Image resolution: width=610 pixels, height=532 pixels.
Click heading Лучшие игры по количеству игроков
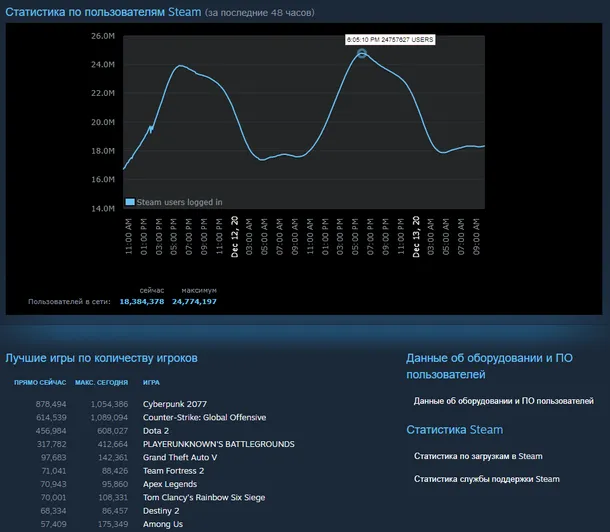[x=101, y=358]
